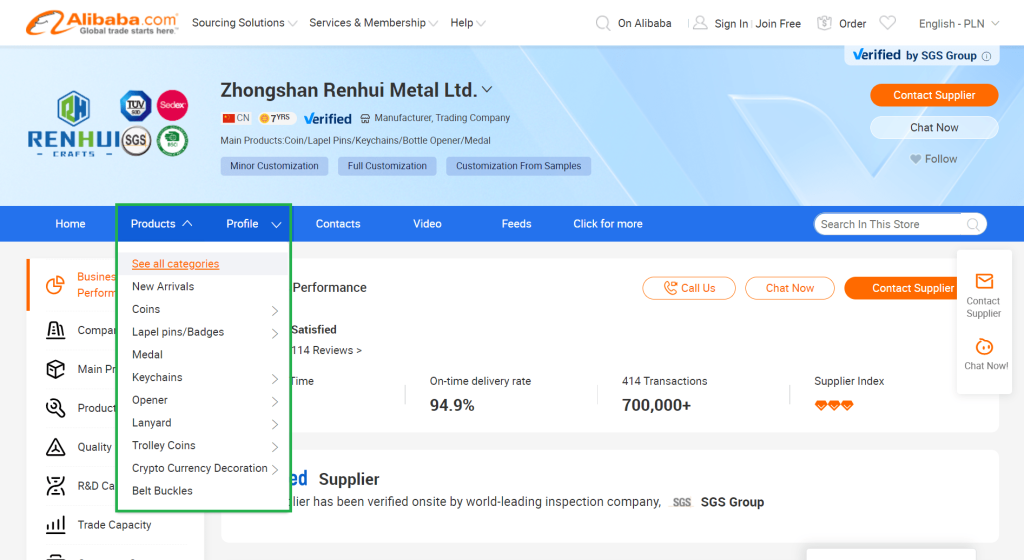Viewport: 1024px width, 560px height.
Task: Click the Renhui Crafts company logo
Action: [74, 124]
